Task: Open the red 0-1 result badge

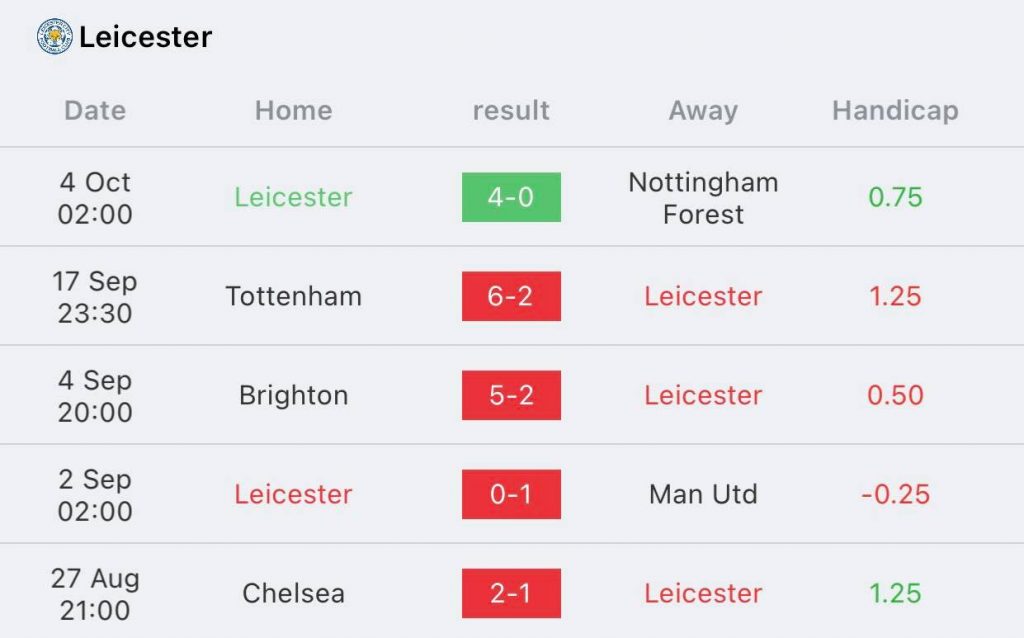Action: [511, 494]
